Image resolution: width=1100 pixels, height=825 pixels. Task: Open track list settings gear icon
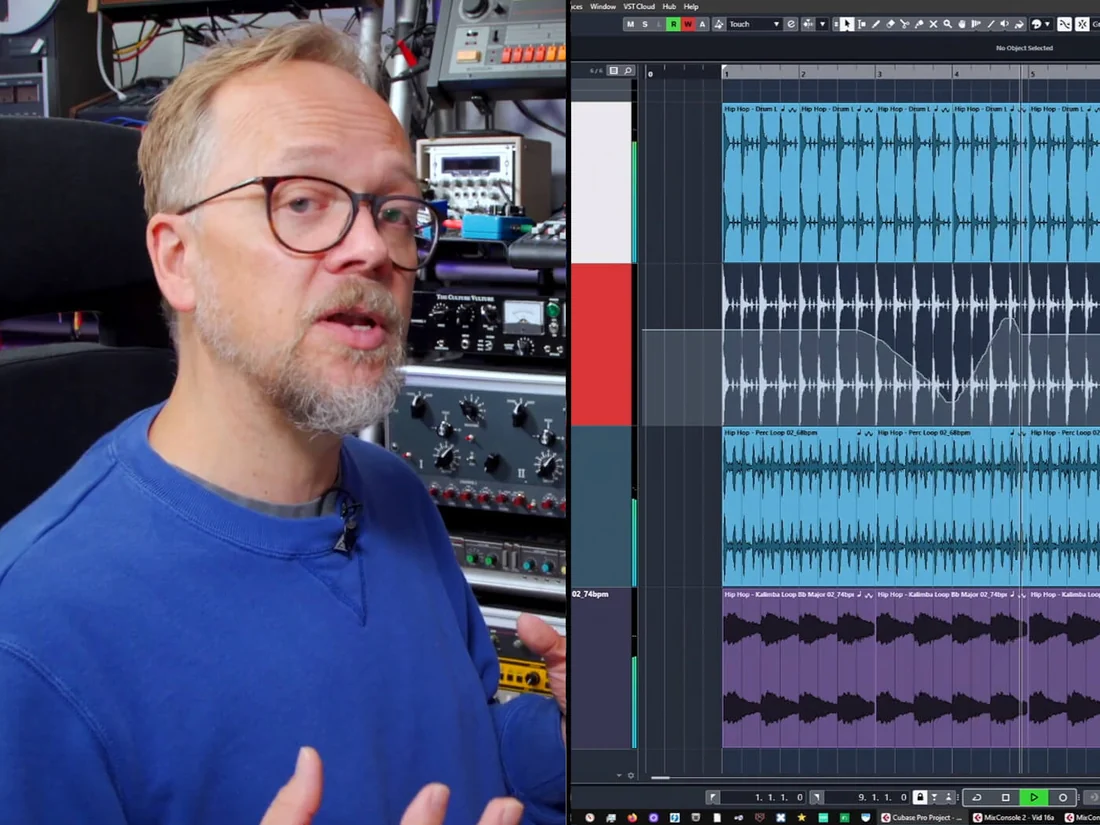[x=631, y=775]
